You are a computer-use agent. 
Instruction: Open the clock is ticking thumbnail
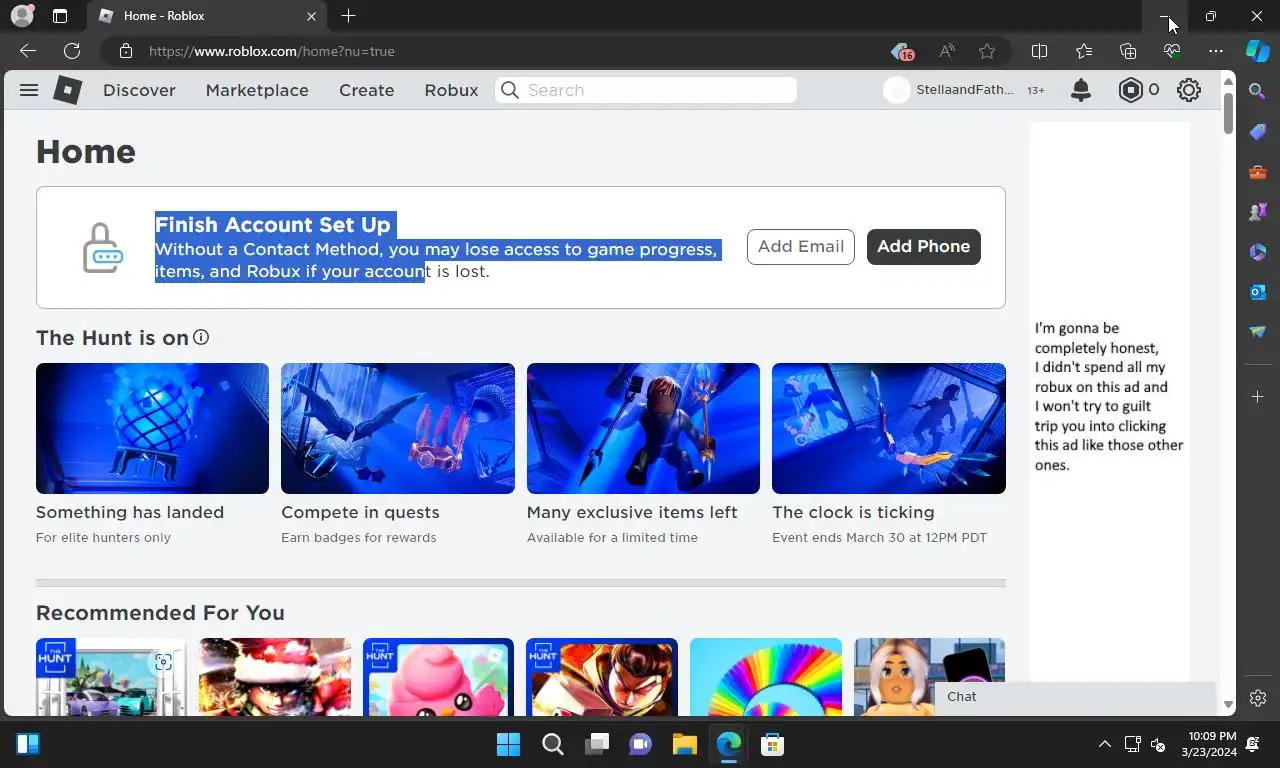[889, 428]
